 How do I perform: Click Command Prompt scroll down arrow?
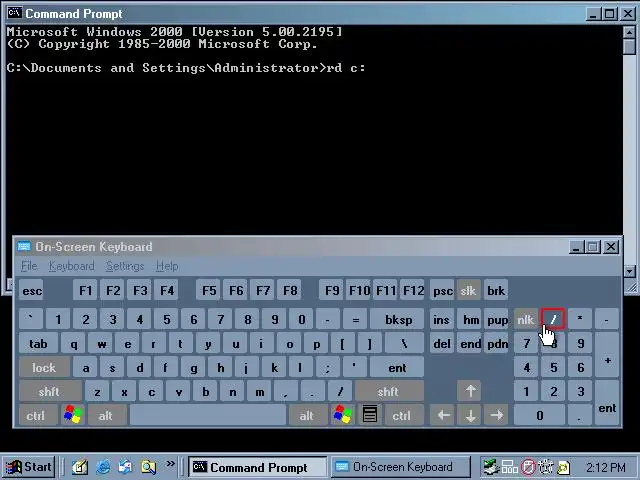[629, 271]
